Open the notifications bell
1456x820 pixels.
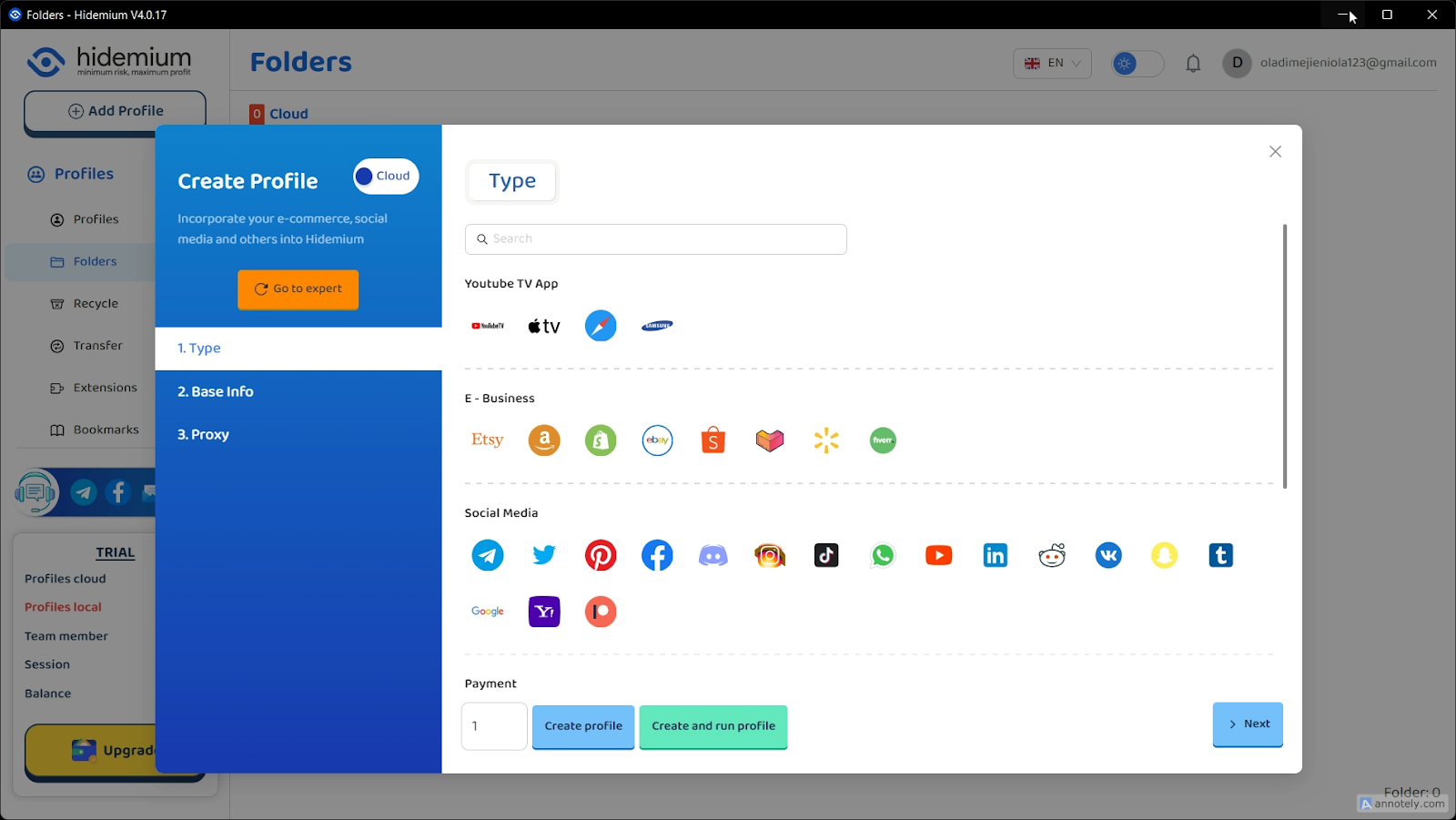pos(1193,64)
